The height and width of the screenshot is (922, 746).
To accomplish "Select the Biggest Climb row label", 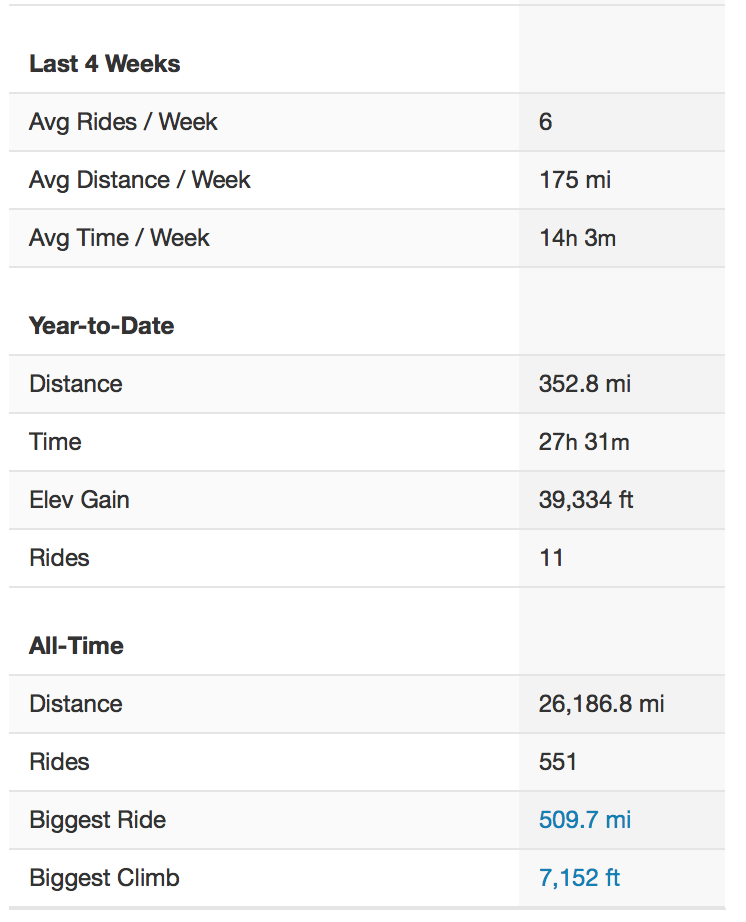I will [105, 878].
